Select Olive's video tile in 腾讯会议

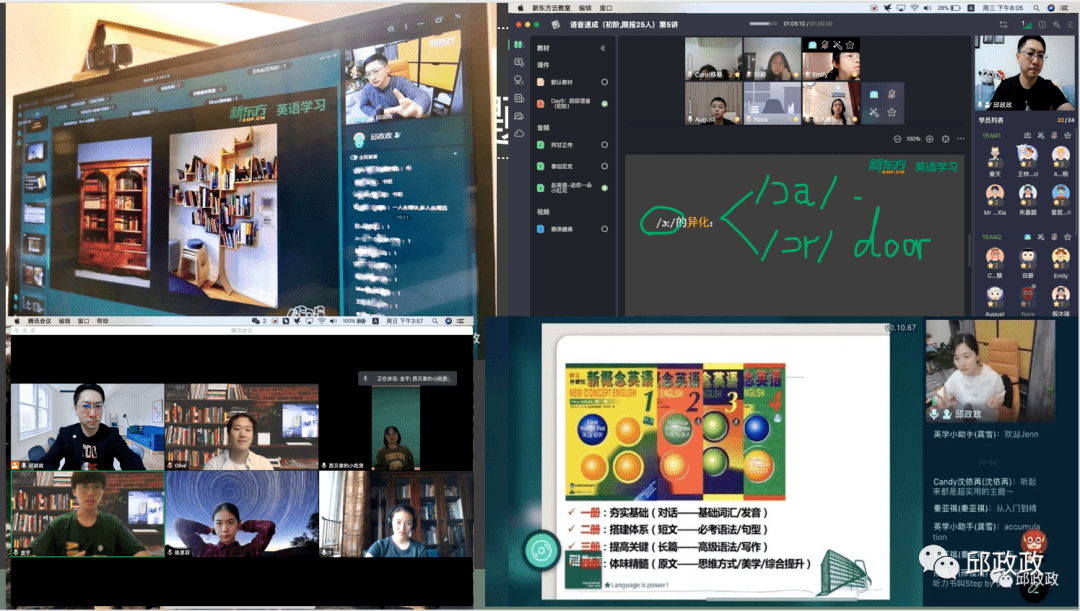(242, 427)
